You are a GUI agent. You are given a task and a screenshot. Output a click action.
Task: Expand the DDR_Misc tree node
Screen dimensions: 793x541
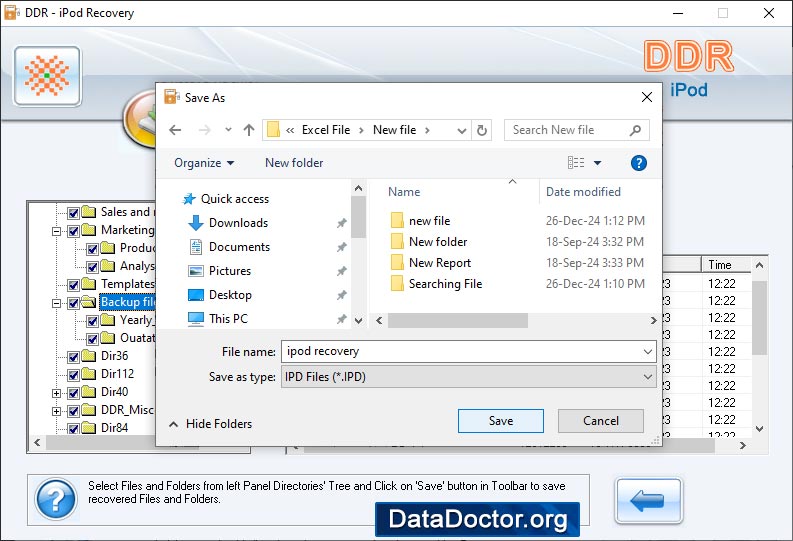(57, 411)
